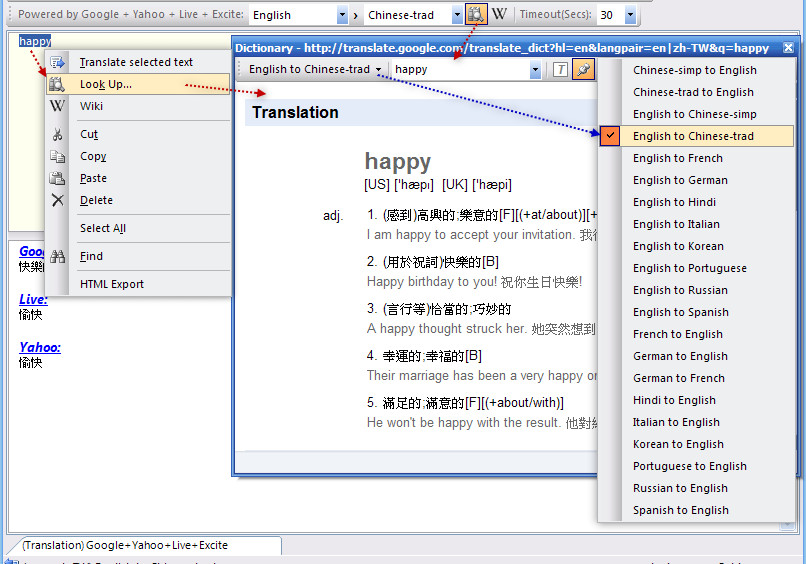Viewport: 806px width, 564px height.
Task: Select Delete from context menu
Action: tap(138, 200)
